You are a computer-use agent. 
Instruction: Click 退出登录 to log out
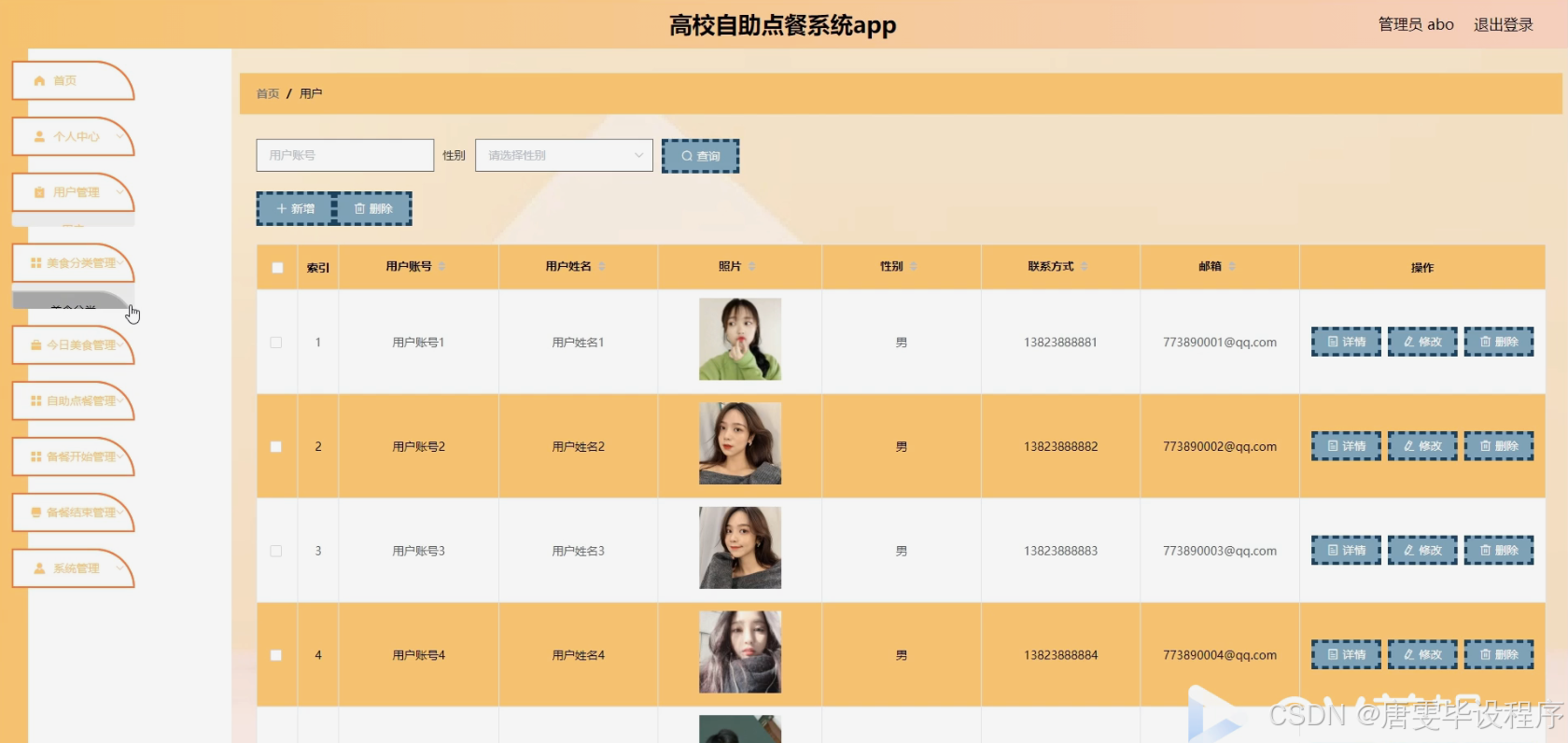click(x=1503, y=25)
